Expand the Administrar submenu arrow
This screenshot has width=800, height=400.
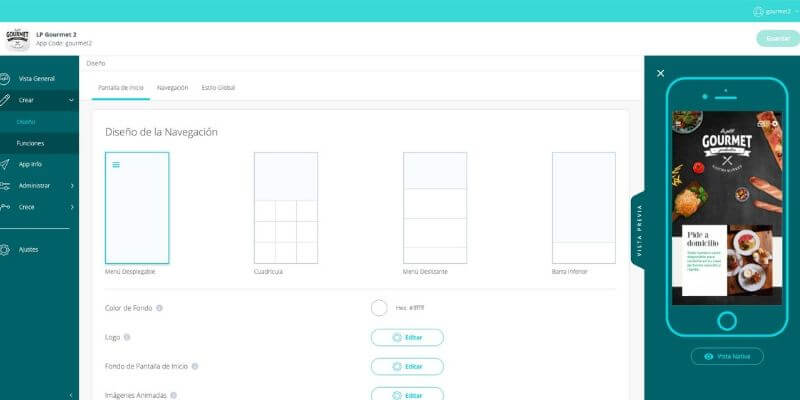point(71,185)
